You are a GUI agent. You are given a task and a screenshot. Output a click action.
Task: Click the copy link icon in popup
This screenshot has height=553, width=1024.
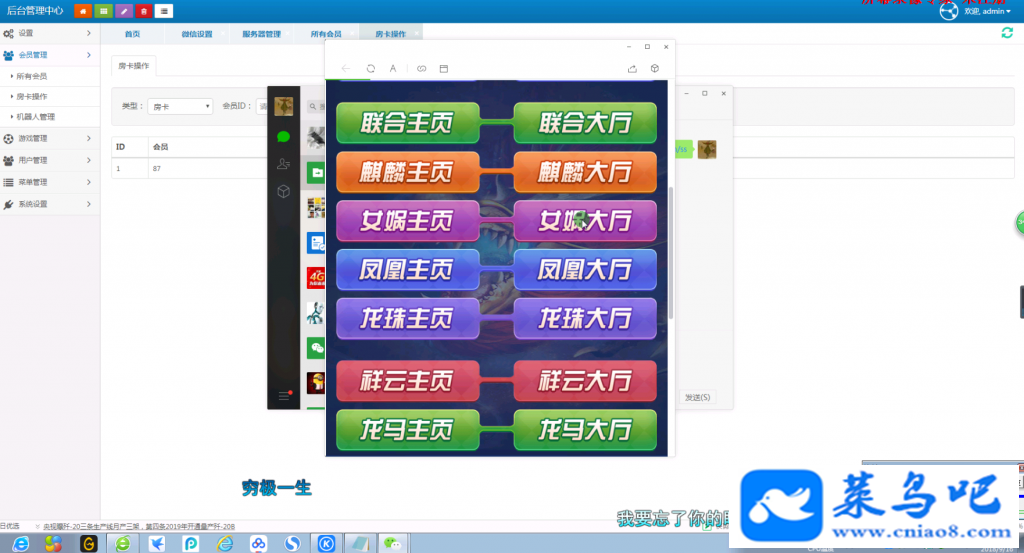(x=421, y=69)
